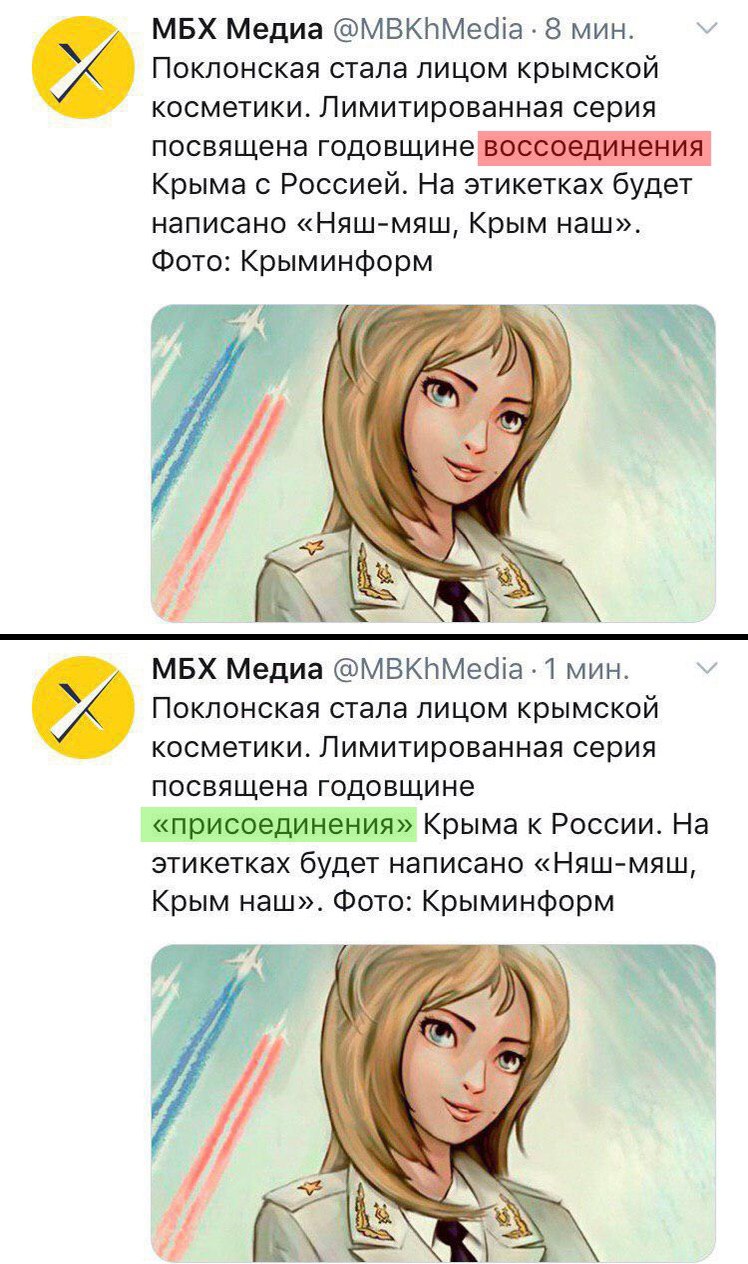Screen dimensions: 748x1264
Task: View the illustration attached to the first tweet
Action: click(433, 463)
